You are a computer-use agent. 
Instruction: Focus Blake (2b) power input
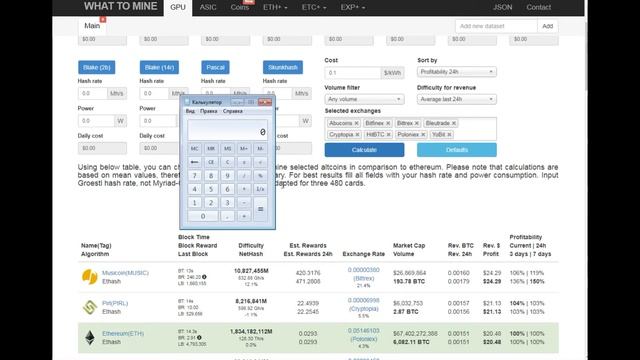click(x=96, y=121)
